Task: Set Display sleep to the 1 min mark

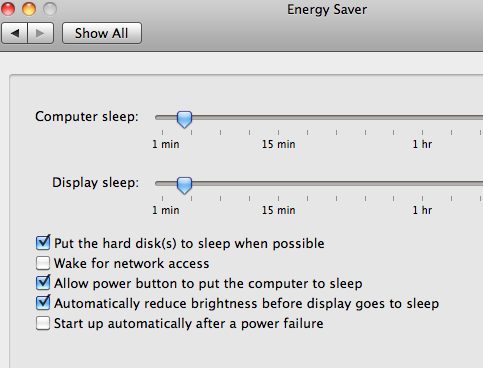Action: (162, 183)
